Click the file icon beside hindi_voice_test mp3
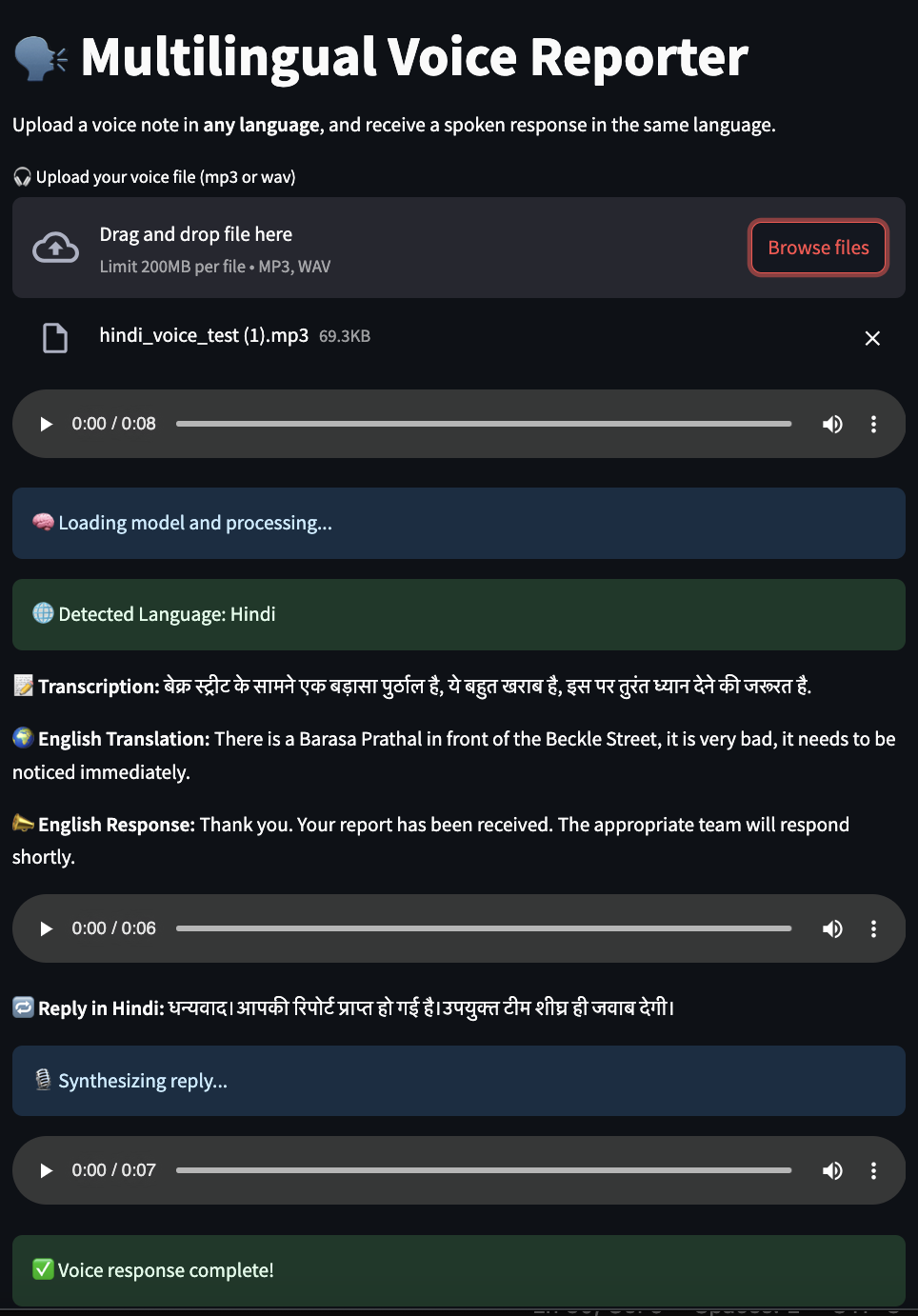The image size is (918, 1316). click(x=55, y=338)
